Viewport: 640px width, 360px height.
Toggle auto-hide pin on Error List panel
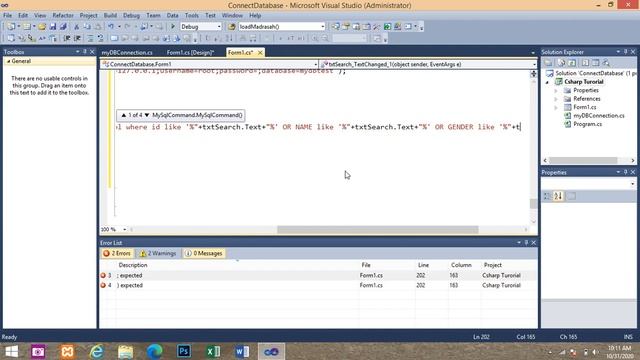(x=526, y=242)
